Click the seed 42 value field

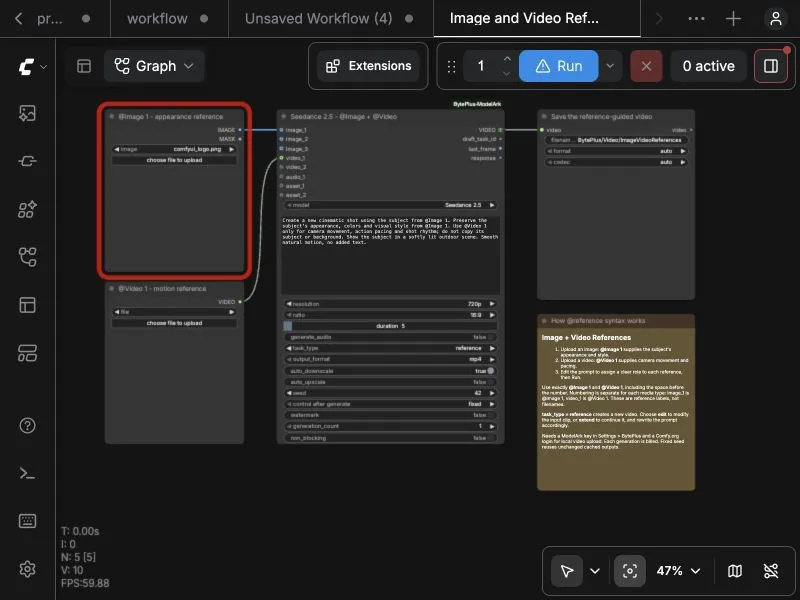coord(390,393)
